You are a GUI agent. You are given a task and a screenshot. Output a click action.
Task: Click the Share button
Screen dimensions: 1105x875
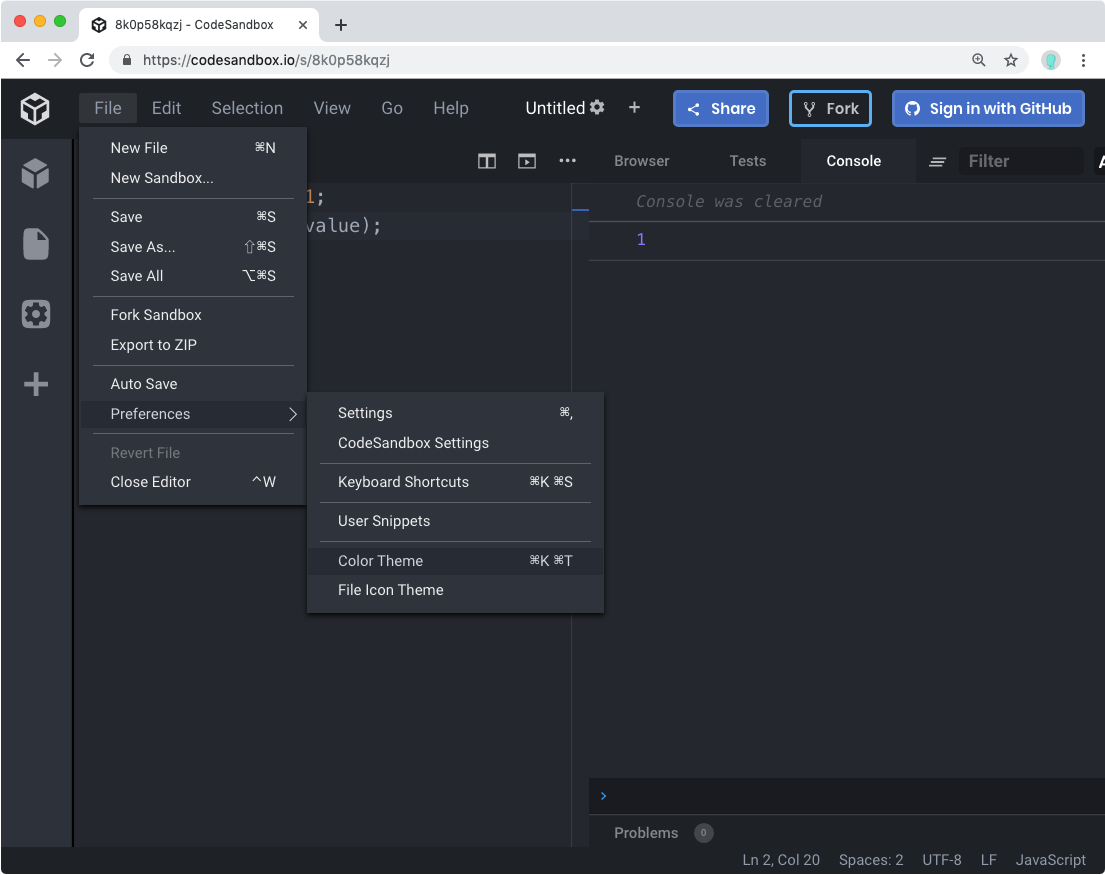click(x=721, y=108)
